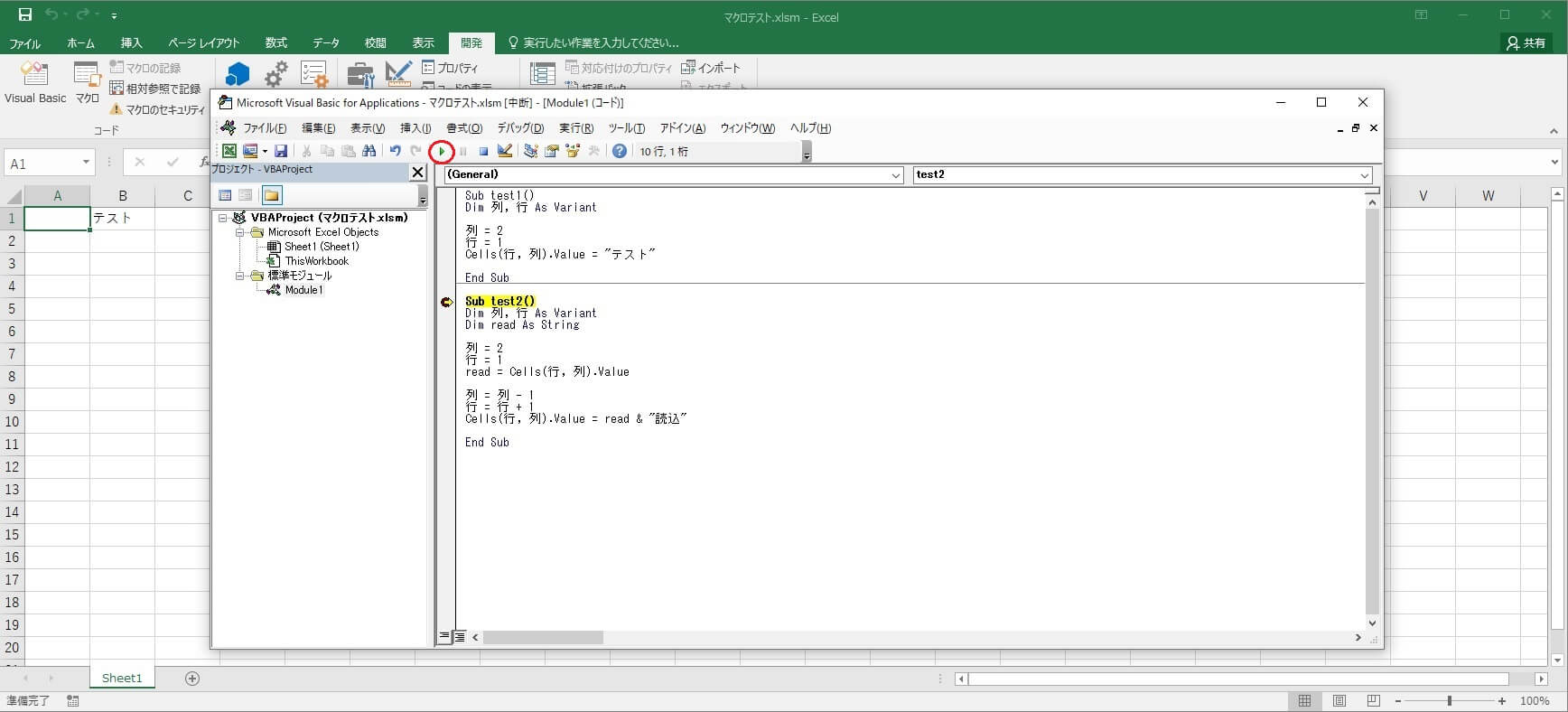Toggle 相対参照で記録 in the ribbon
1568x712 pixels.
(x=155, y=89)
